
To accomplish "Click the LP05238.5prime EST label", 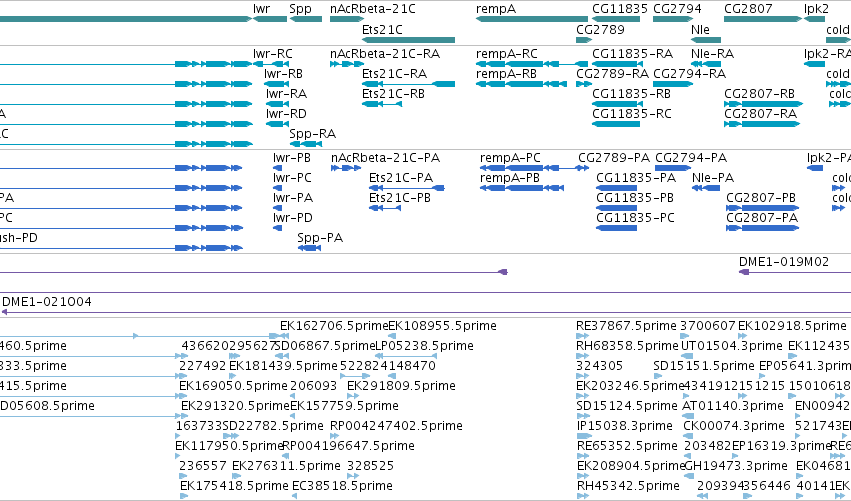I will point(424,346).
